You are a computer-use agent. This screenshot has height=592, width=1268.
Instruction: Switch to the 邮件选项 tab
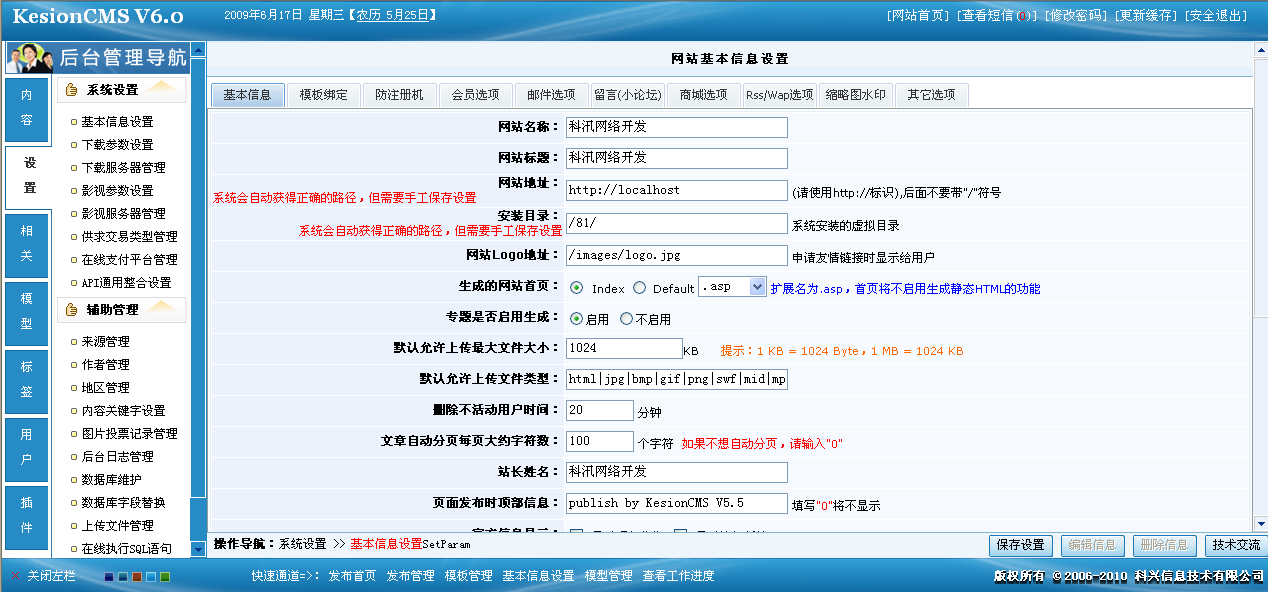point(551,95)
